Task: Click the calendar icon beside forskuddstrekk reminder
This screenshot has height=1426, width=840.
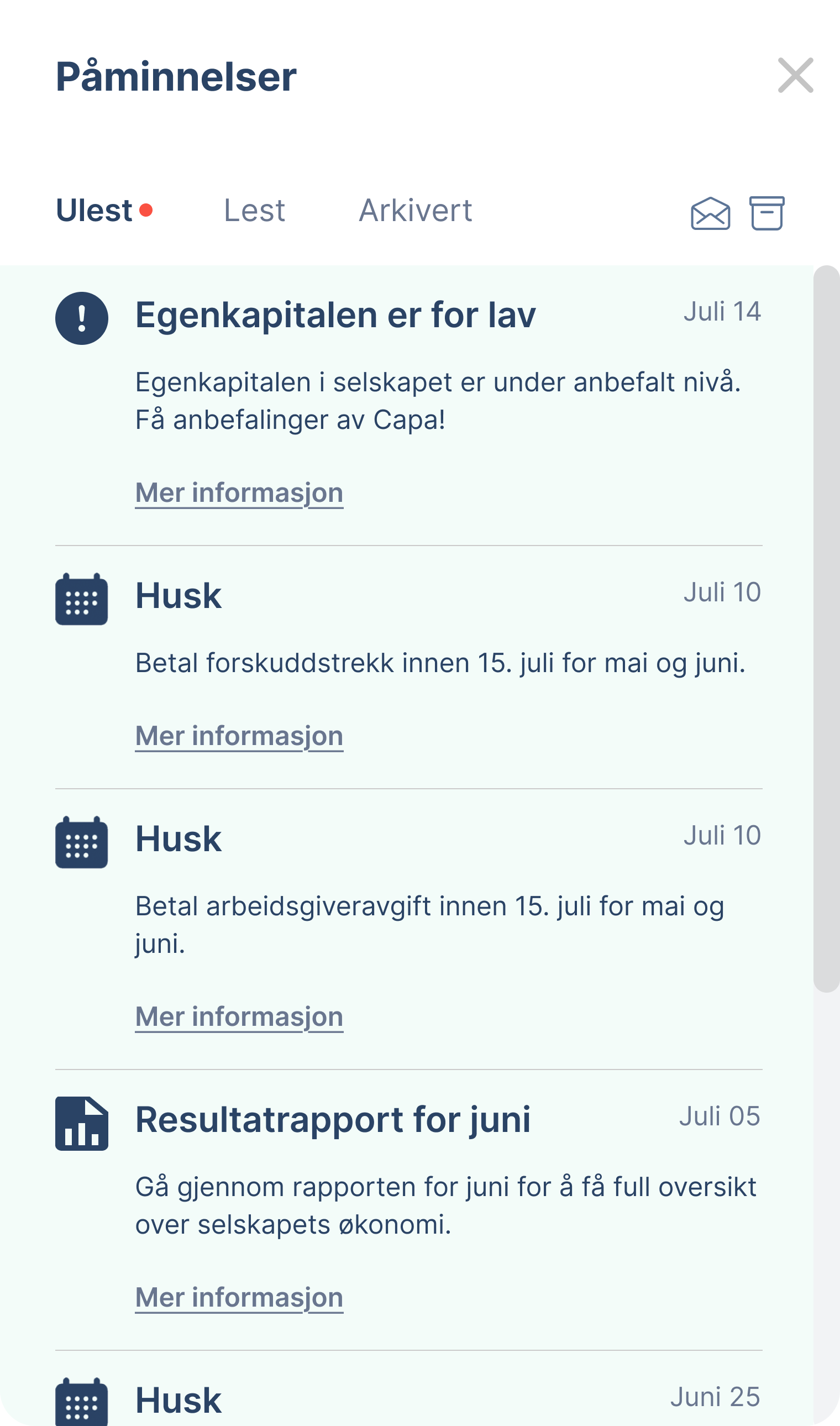Action: [x=81, y=599]
